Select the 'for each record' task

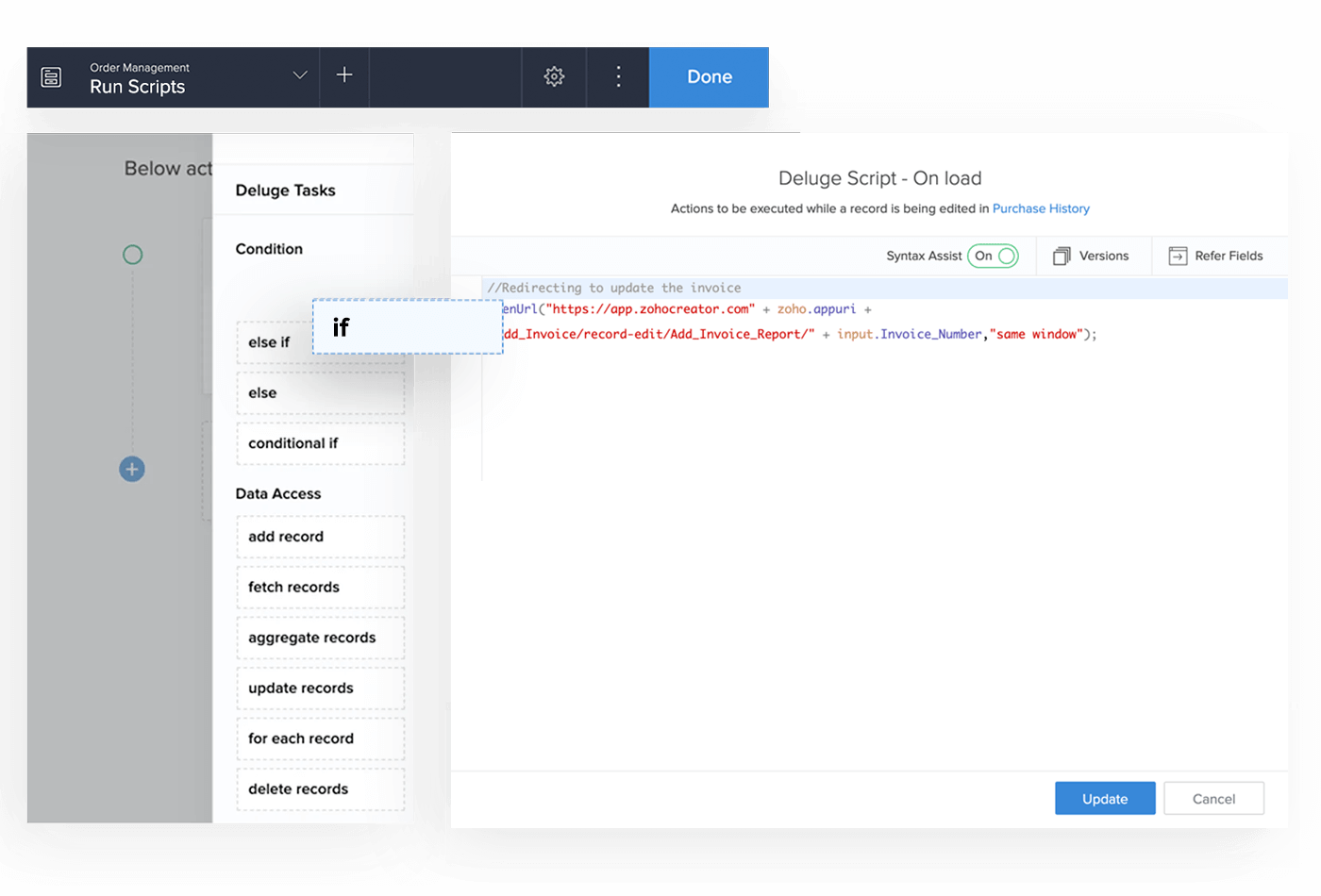coord(321,738)
